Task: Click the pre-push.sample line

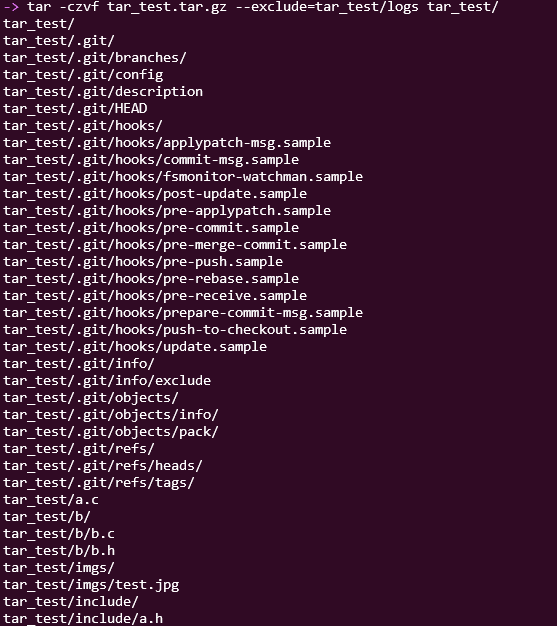Action: pos(143,262)
